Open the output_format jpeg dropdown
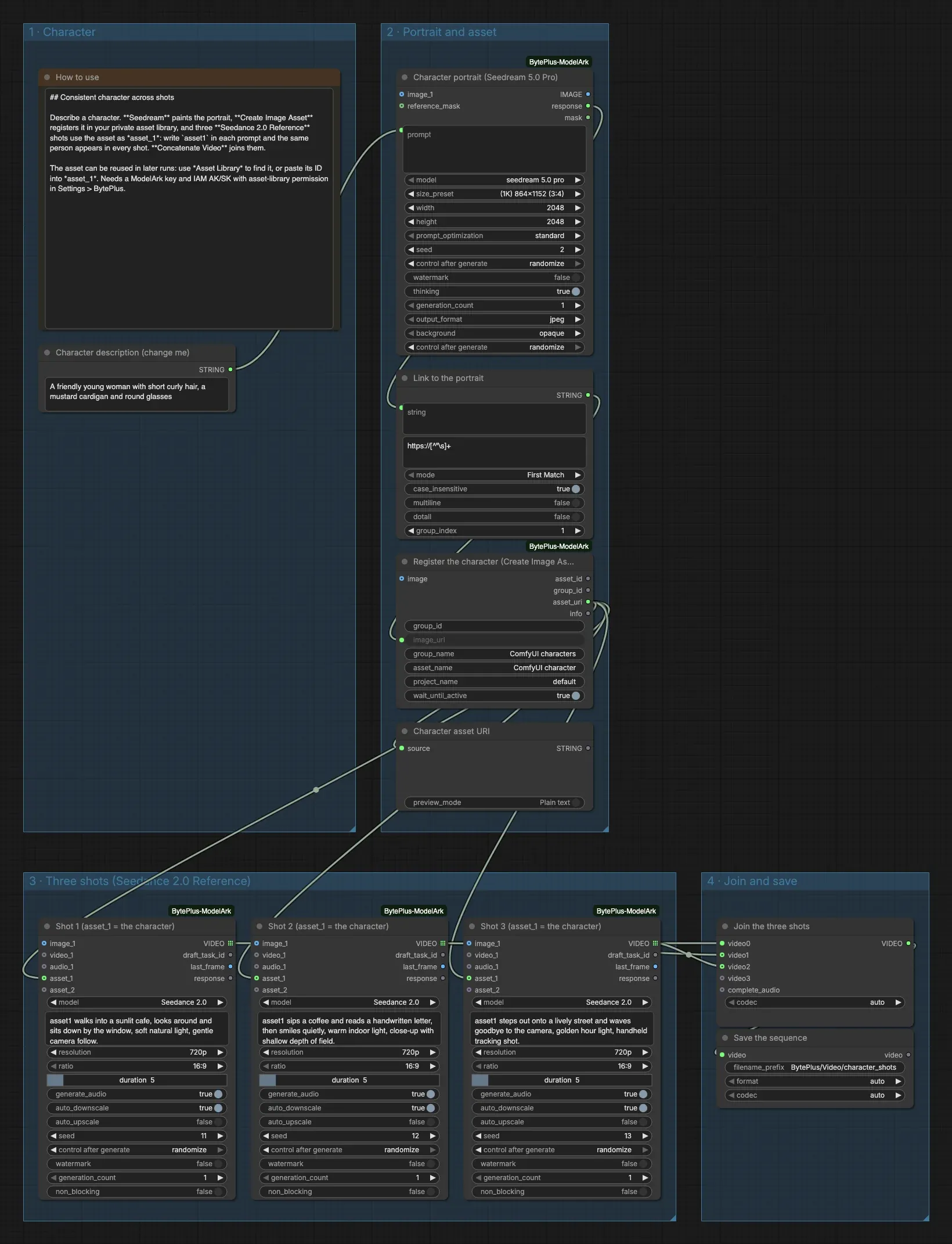 495,319
